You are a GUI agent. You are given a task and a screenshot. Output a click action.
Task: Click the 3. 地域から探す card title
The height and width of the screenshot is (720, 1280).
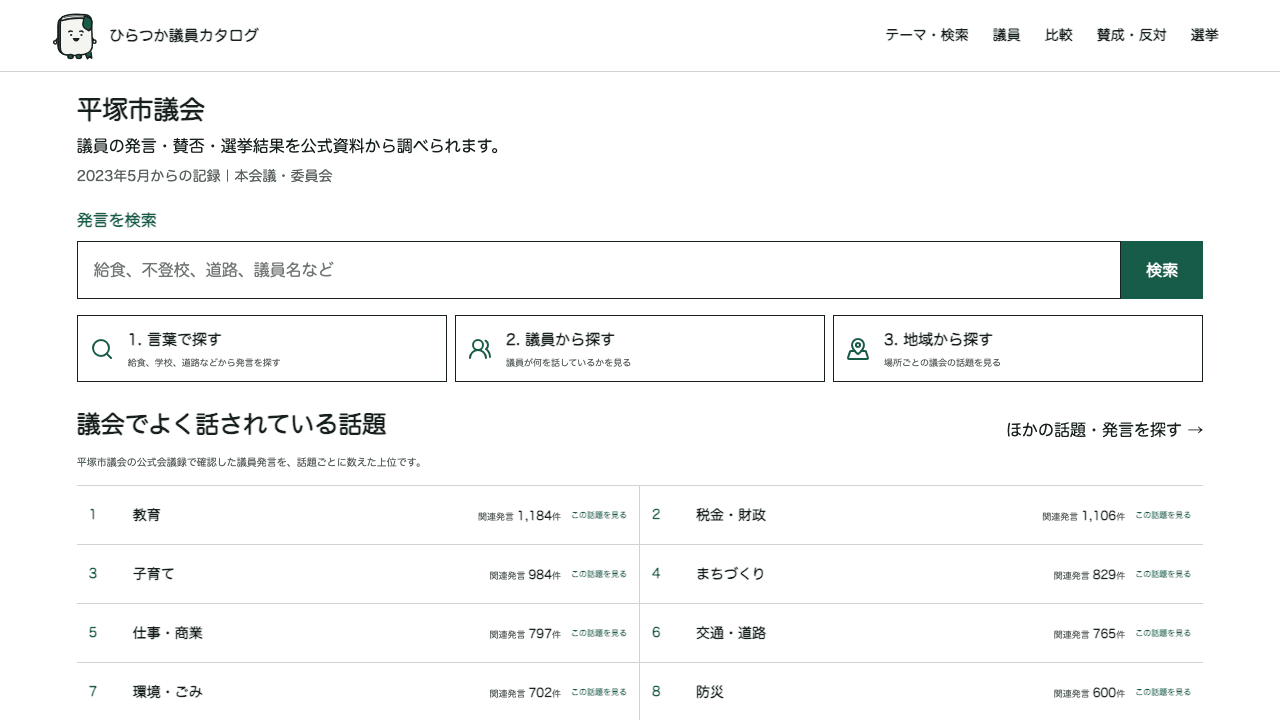[x=938, y=340]
